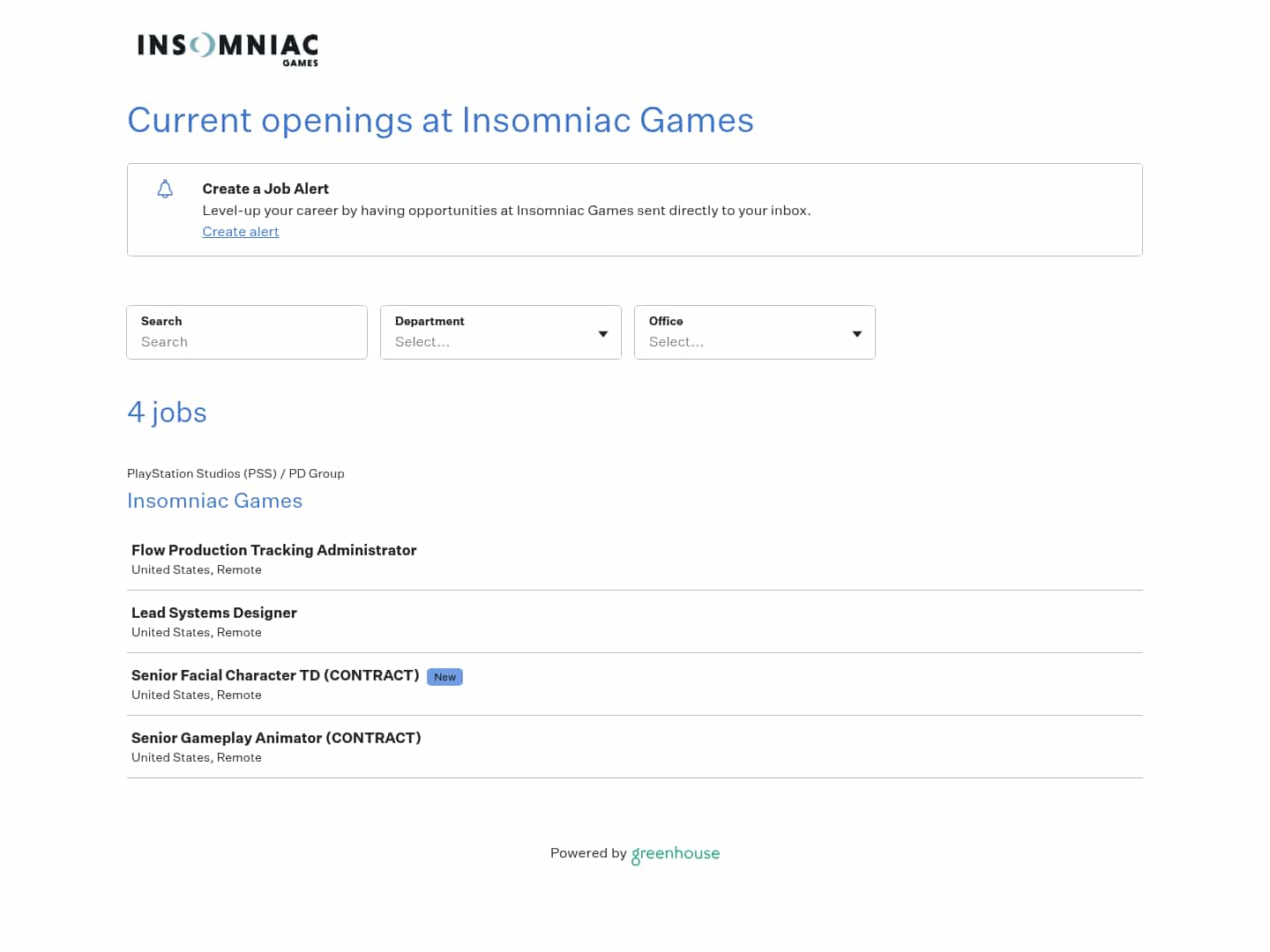Screen dimensions: 1270x952
Task: Click the Department dropdown arrow
Action: (603, 334)
